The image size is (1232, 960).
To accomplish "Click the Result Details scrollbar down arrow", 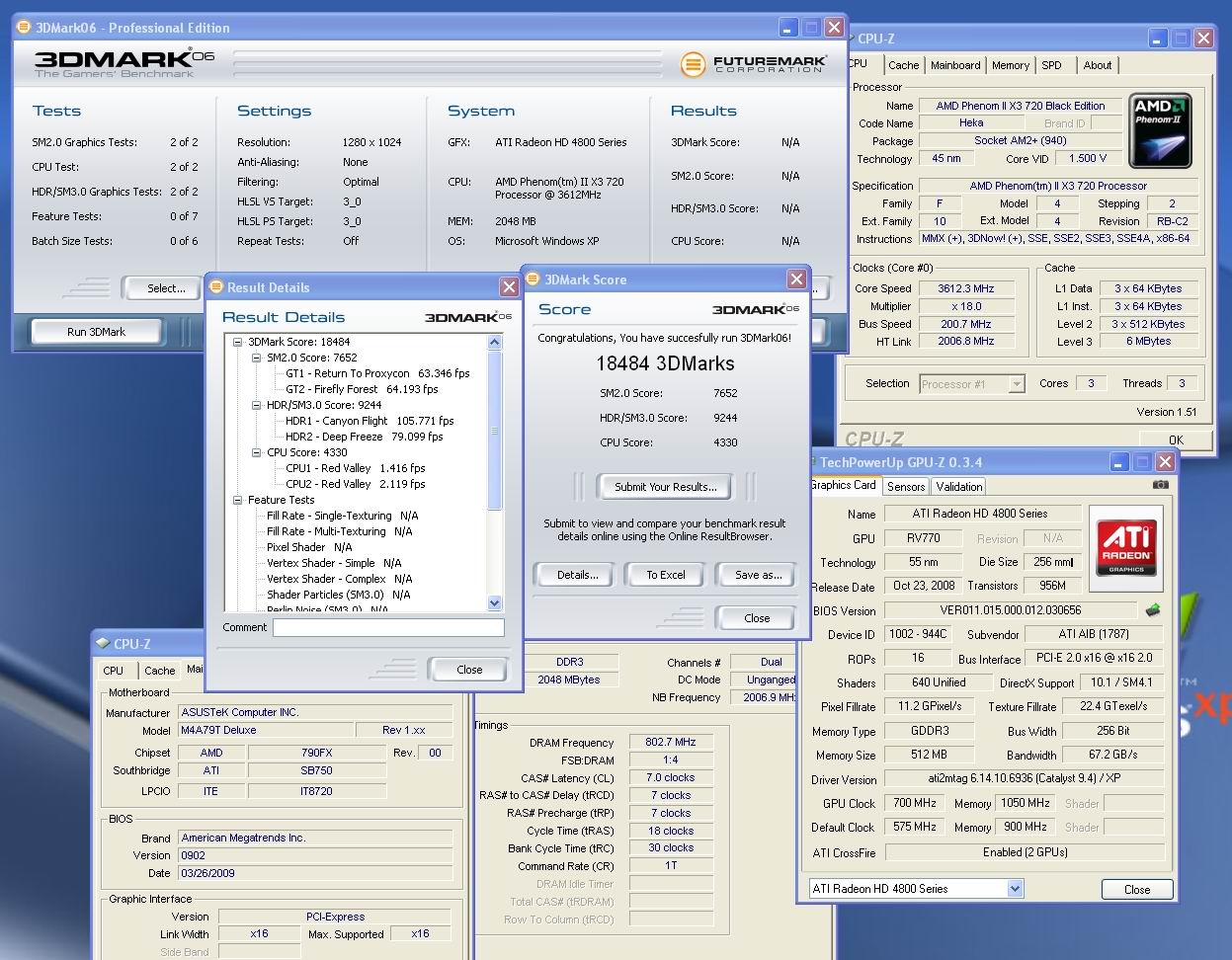I will click(495, 603).
